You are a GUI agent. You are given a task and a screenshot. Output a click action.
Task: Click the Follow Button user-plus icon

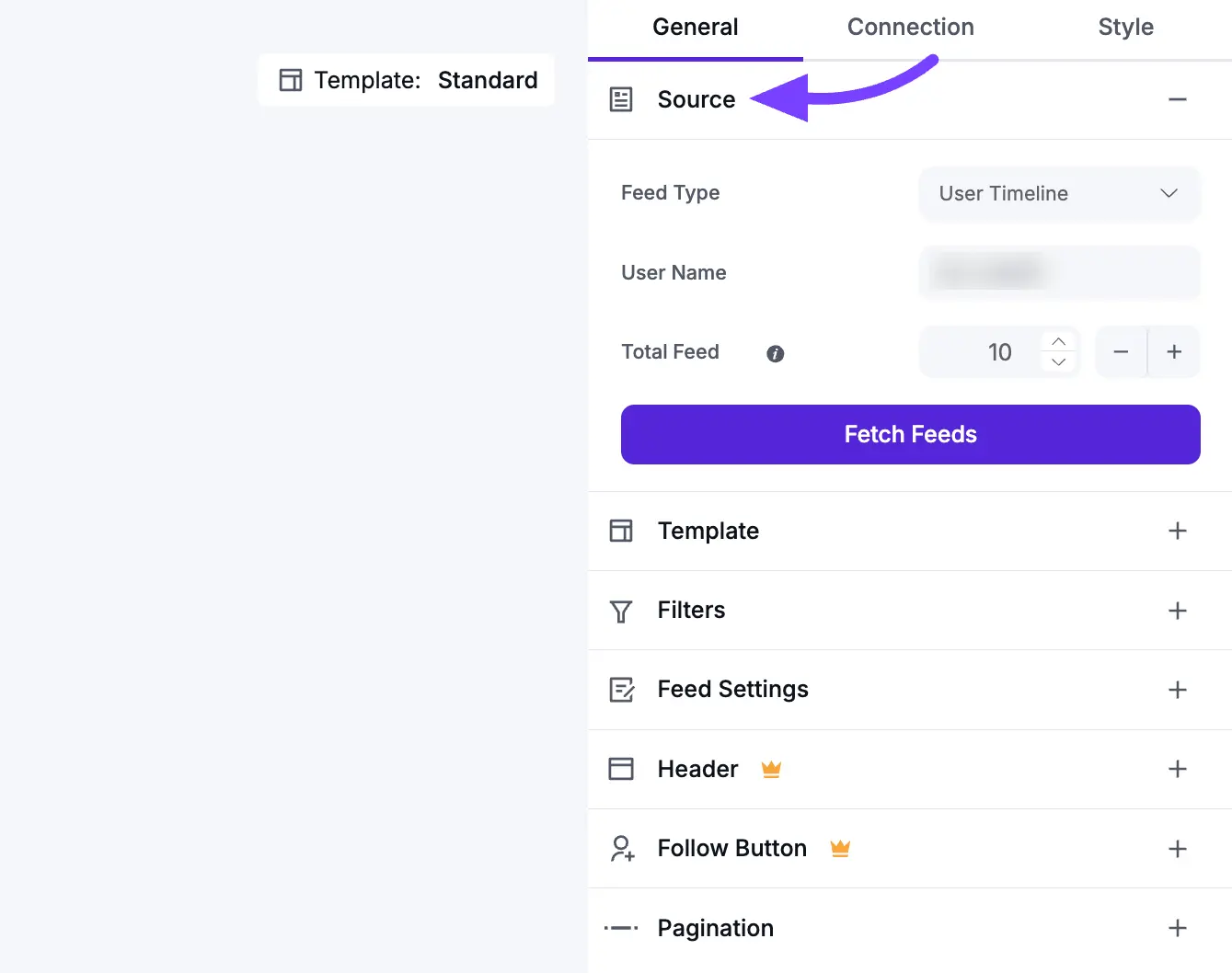point(622,849)
